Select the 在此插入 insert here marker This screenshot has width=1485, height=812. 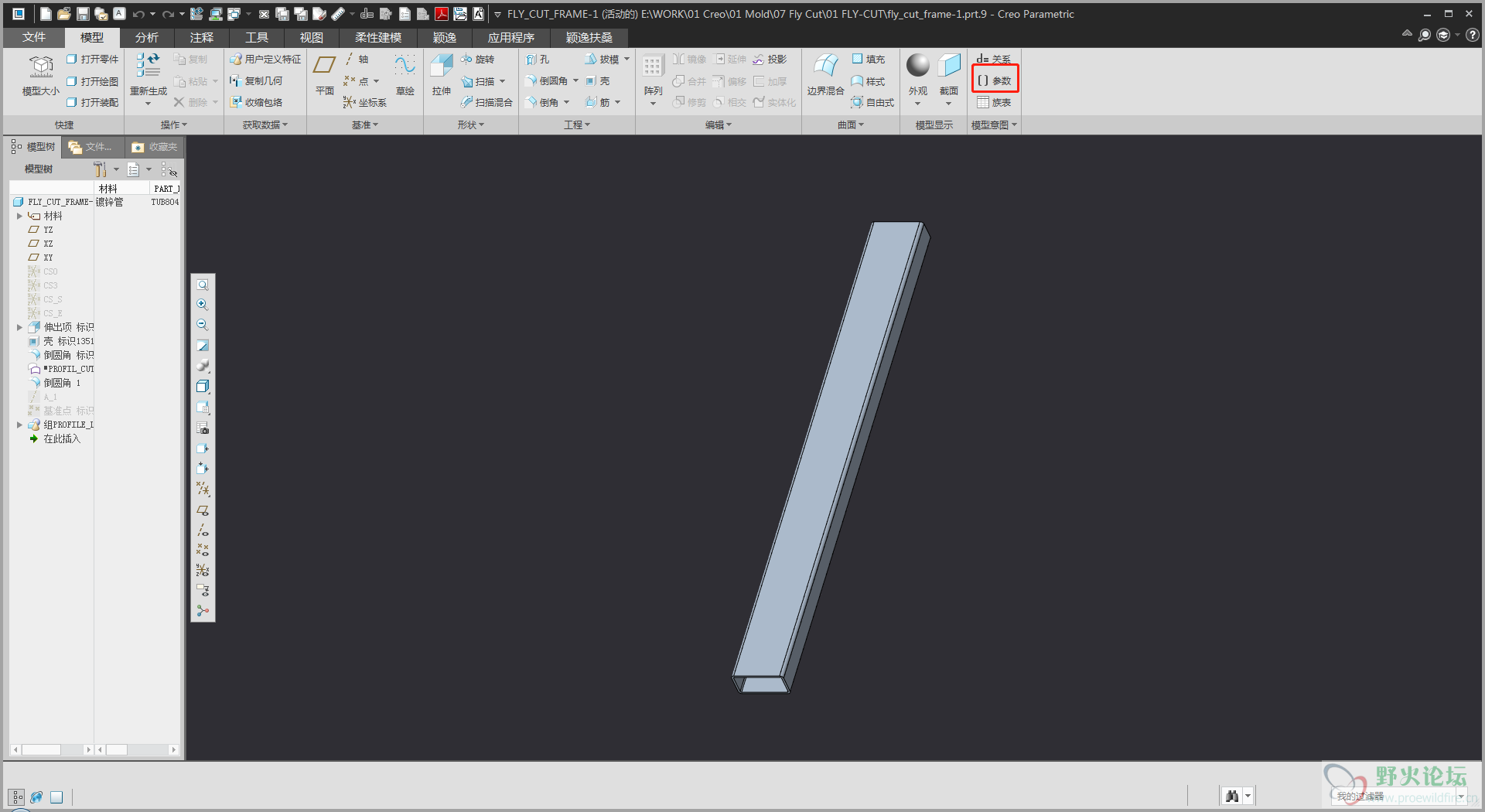point(54,438)
